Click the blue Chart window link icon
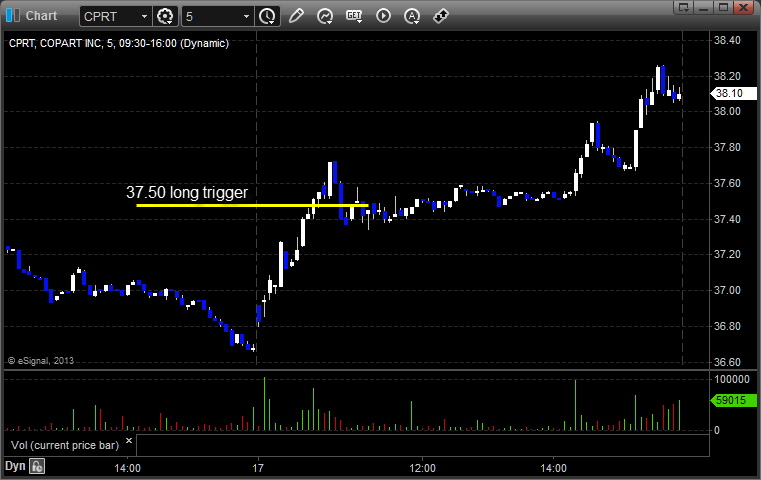Image resolution: width=761 pixels, height=480 pixels. (13, 16)
